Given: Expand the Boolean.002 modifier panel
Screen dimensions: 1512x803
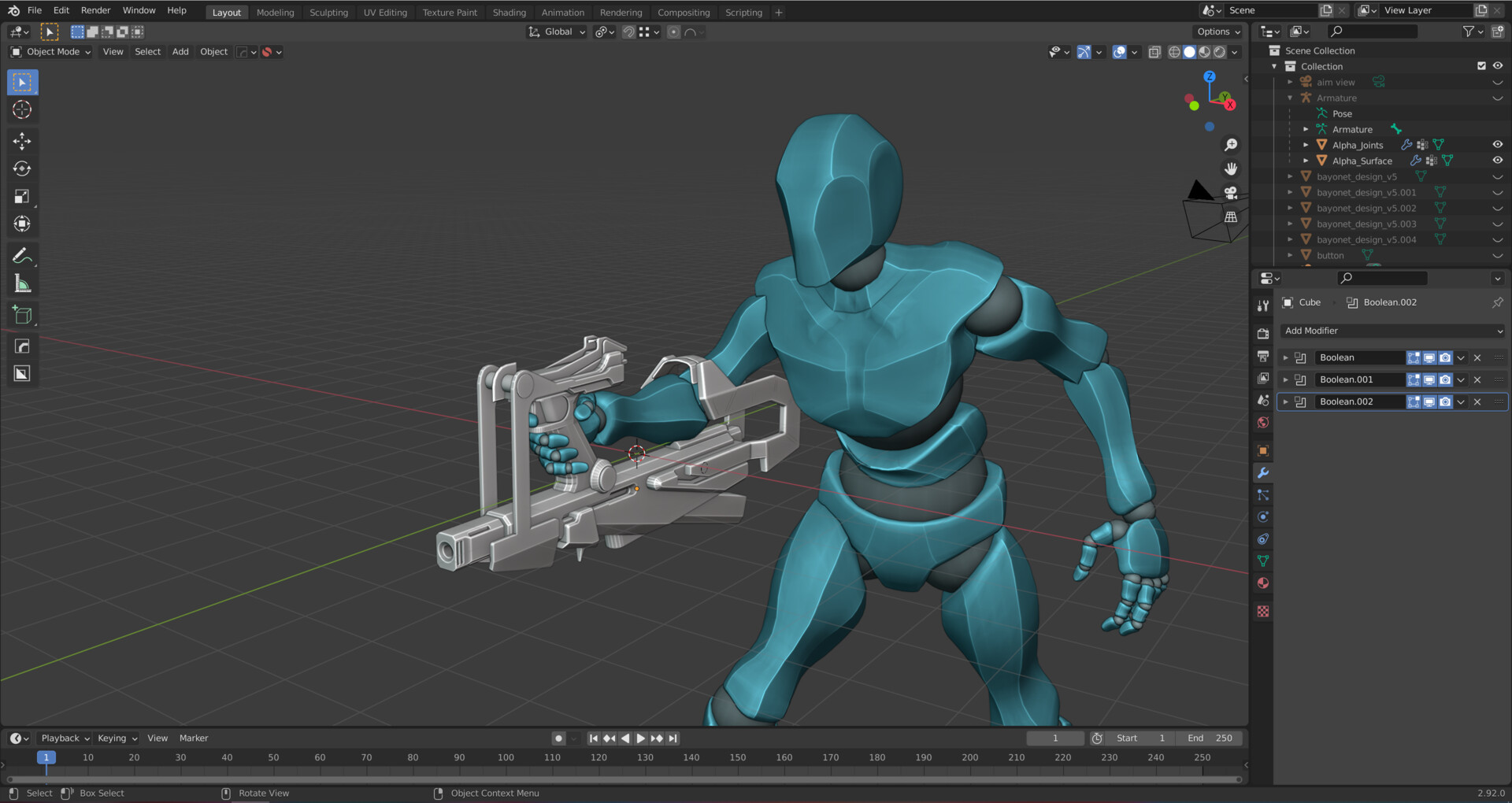Looking at the screenshot, I should [1286, 401].
